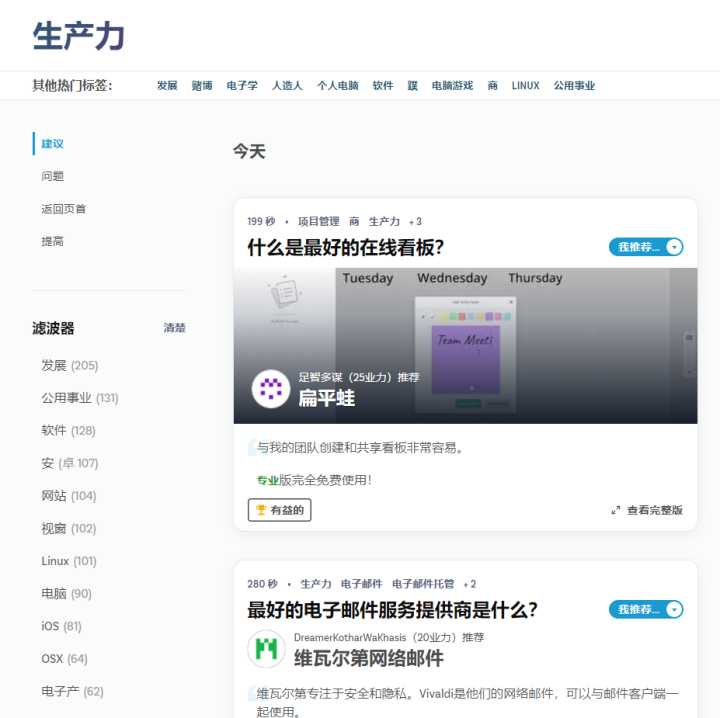The image size is (720, 718).
Task: Click the 生产力 page heading
Action: (x=79, y=36)
